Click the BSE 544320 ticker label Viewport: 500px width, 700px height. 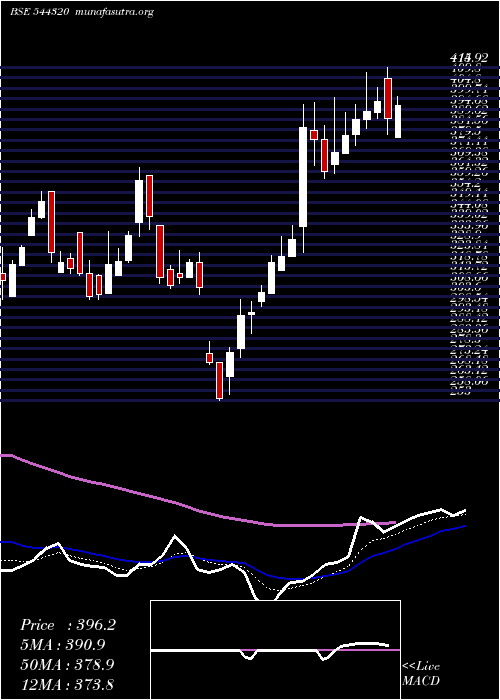click(39, 12)
